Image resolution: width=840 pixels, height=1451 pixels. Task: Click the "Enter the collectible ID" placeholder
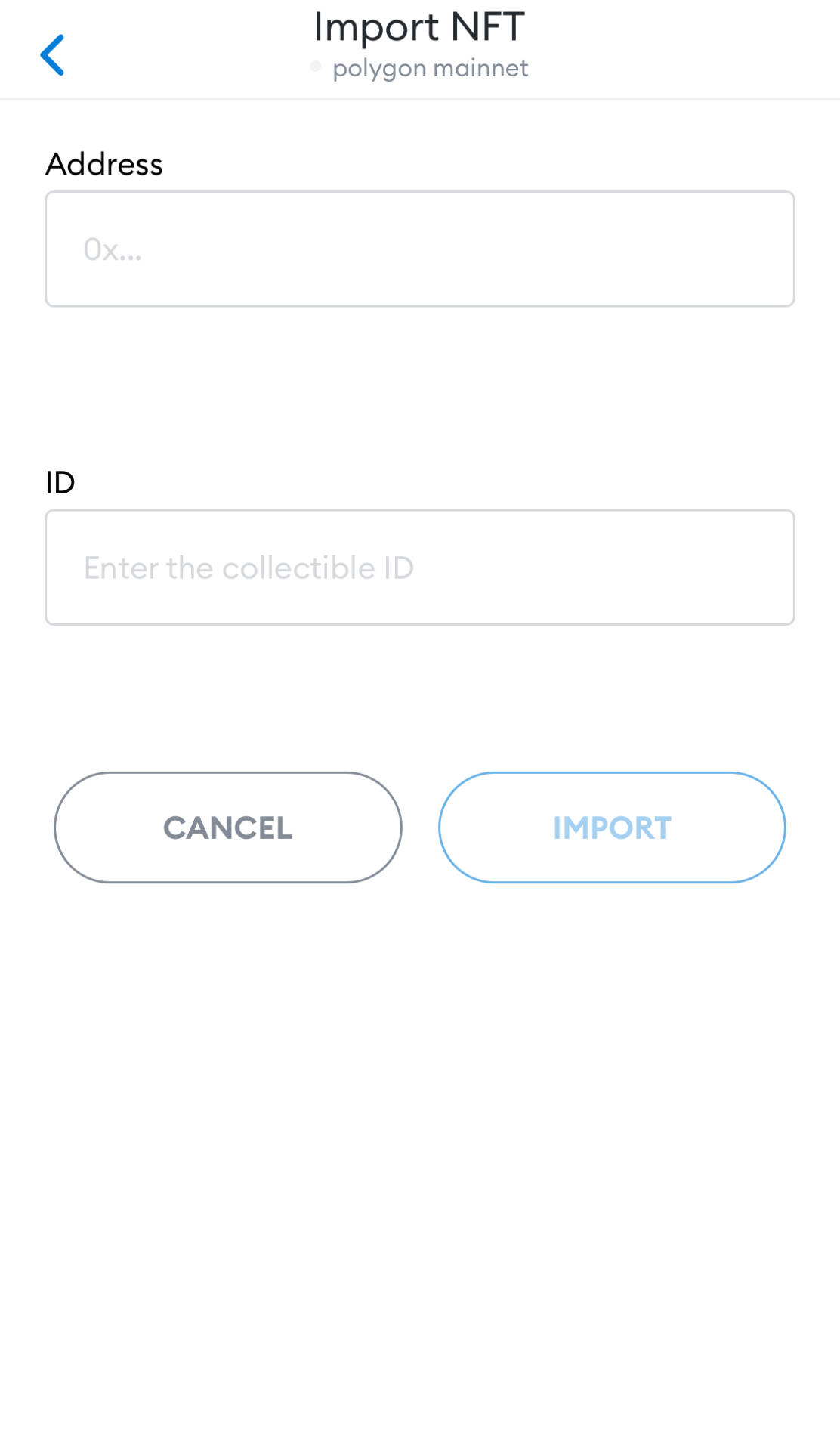tap(249, 568)
